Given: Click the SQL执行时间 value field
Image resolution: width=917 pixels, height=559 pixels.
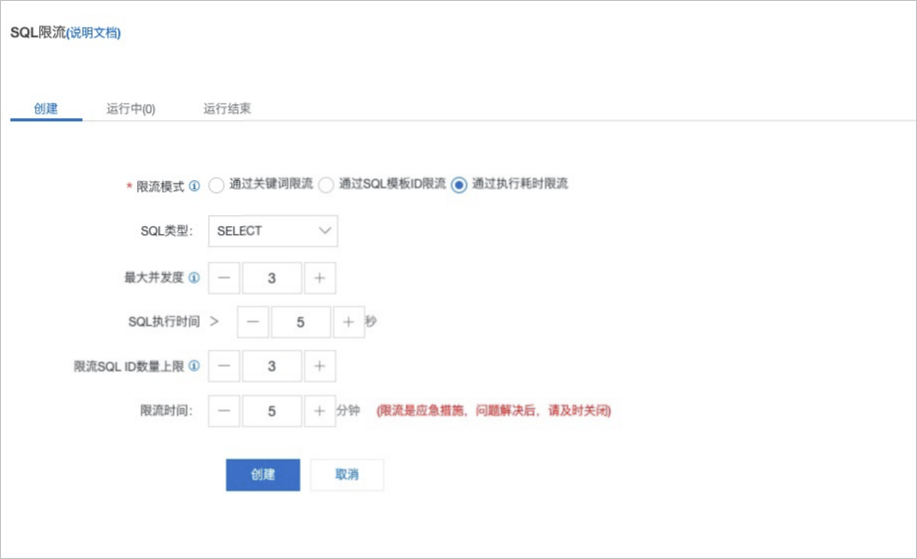Looking at the screenshot, I should coord(301,322).
